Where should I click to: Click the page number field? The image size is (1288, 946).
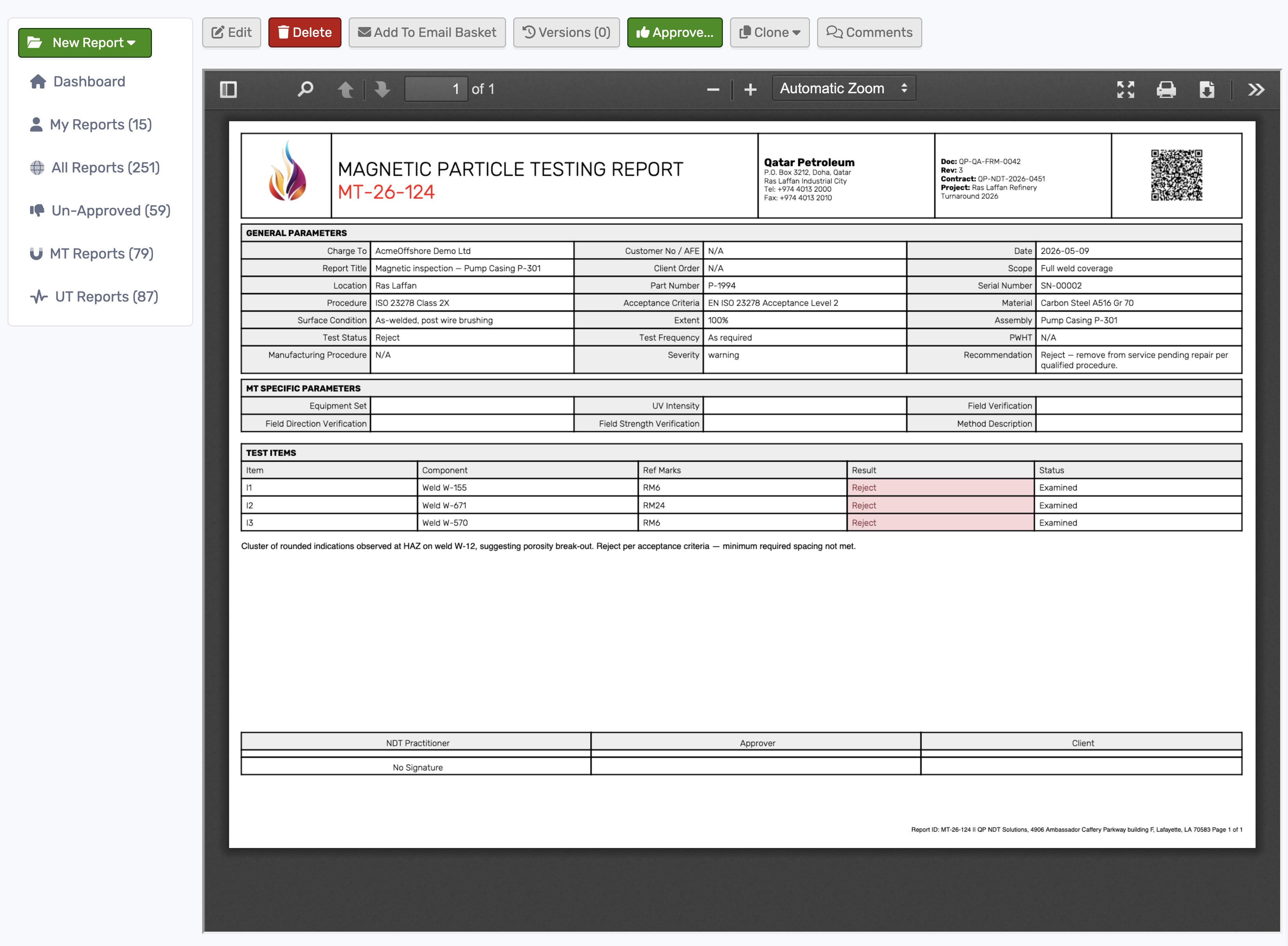pos(436,89)
